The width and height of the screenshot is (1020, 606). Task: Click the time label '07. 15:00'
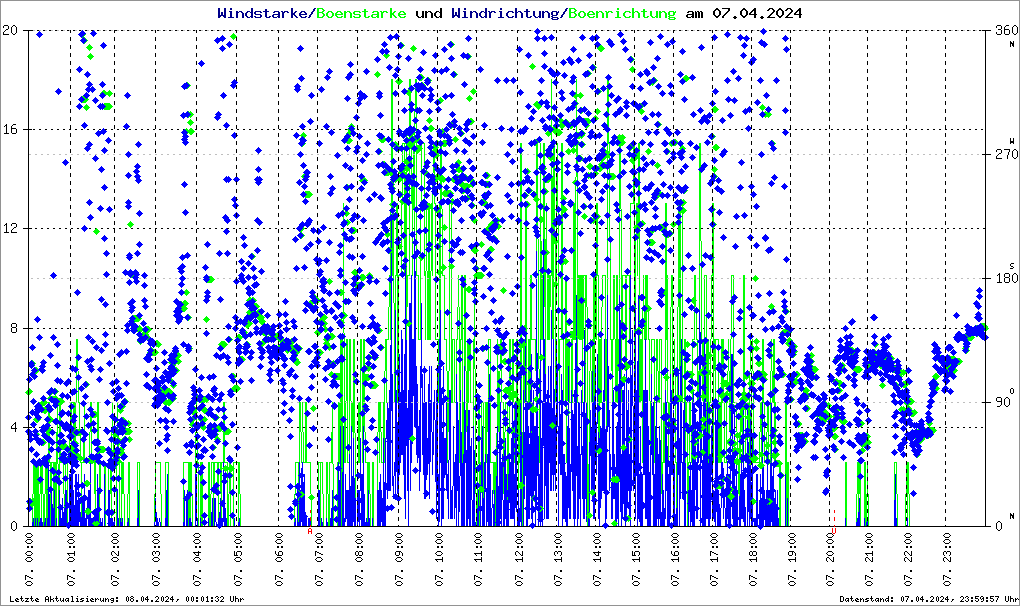[x=636, y=560]
